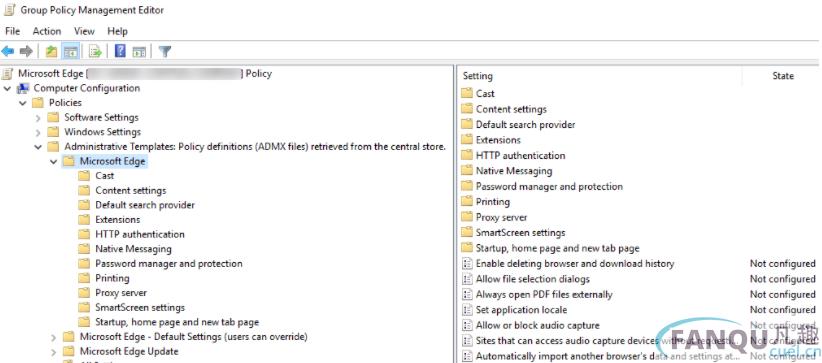
Task: Open Cast folder in settings list
Action: point(485,94)
